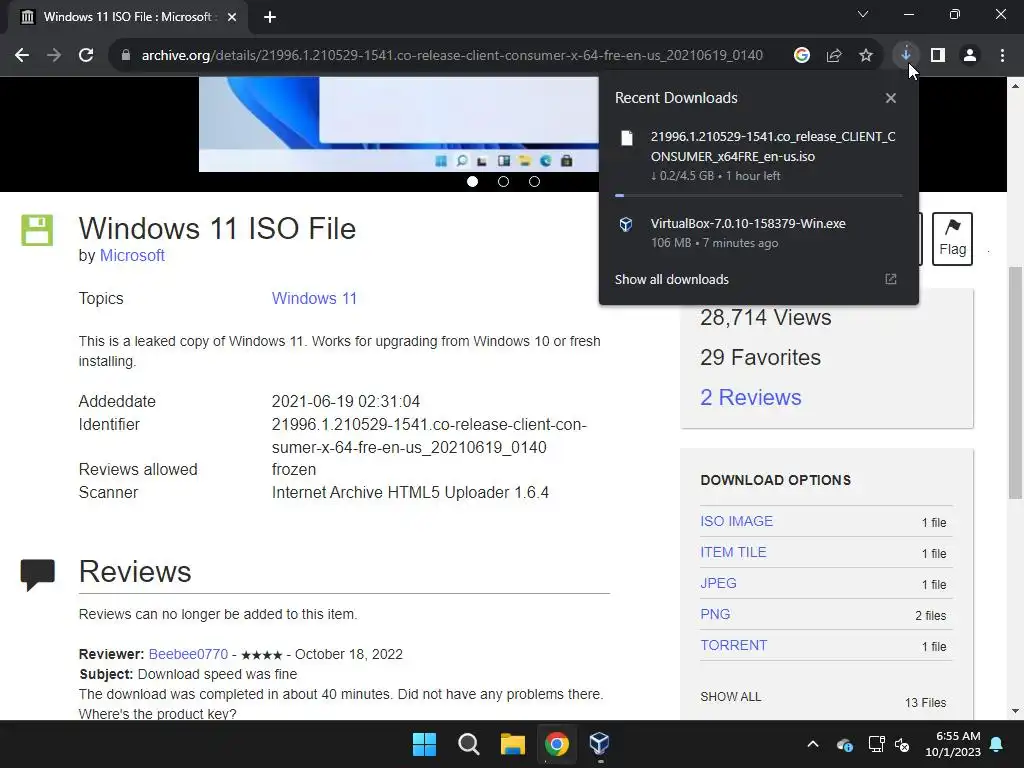Open Windows taskbar search
Screen dimensions: 1024x768
[x=468, y=744]
